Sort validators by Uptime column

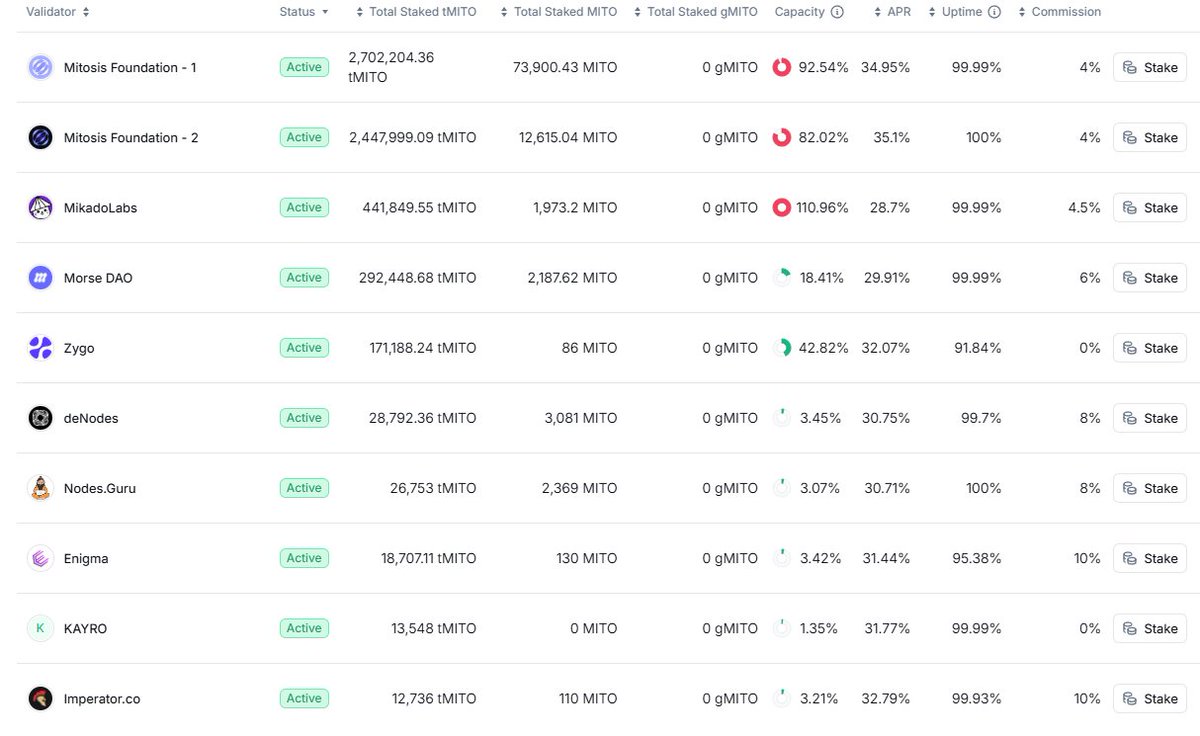(x=956, y=12)
